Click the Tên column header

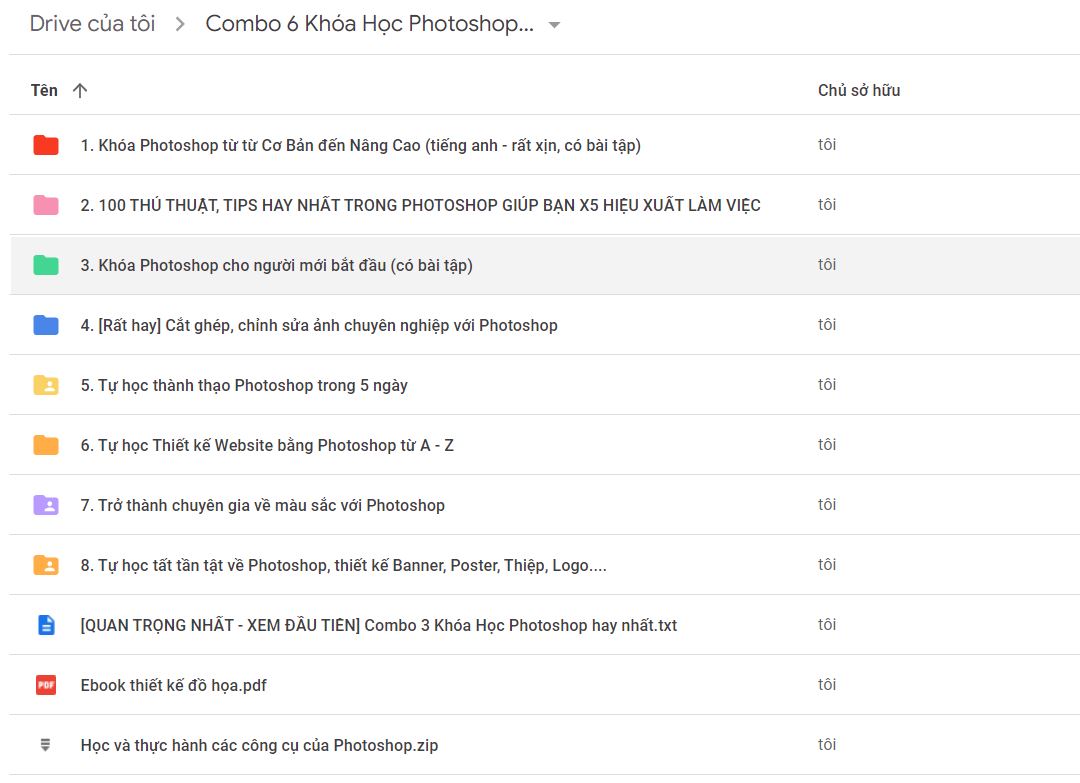(x=44, y=90)
